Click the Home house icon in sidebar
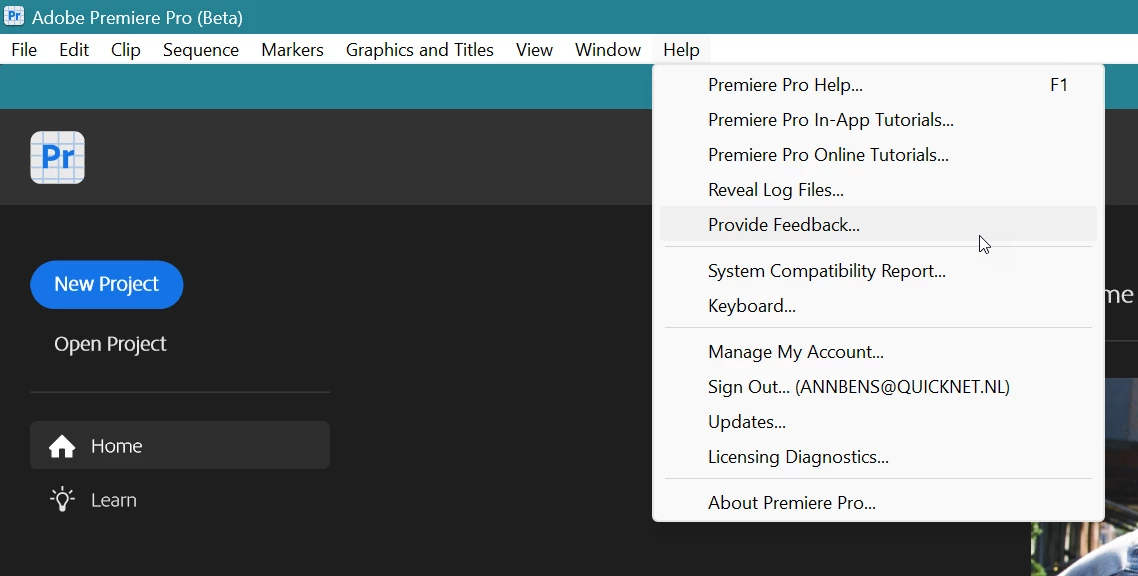The image size is (1138, 576). [62, 446]
